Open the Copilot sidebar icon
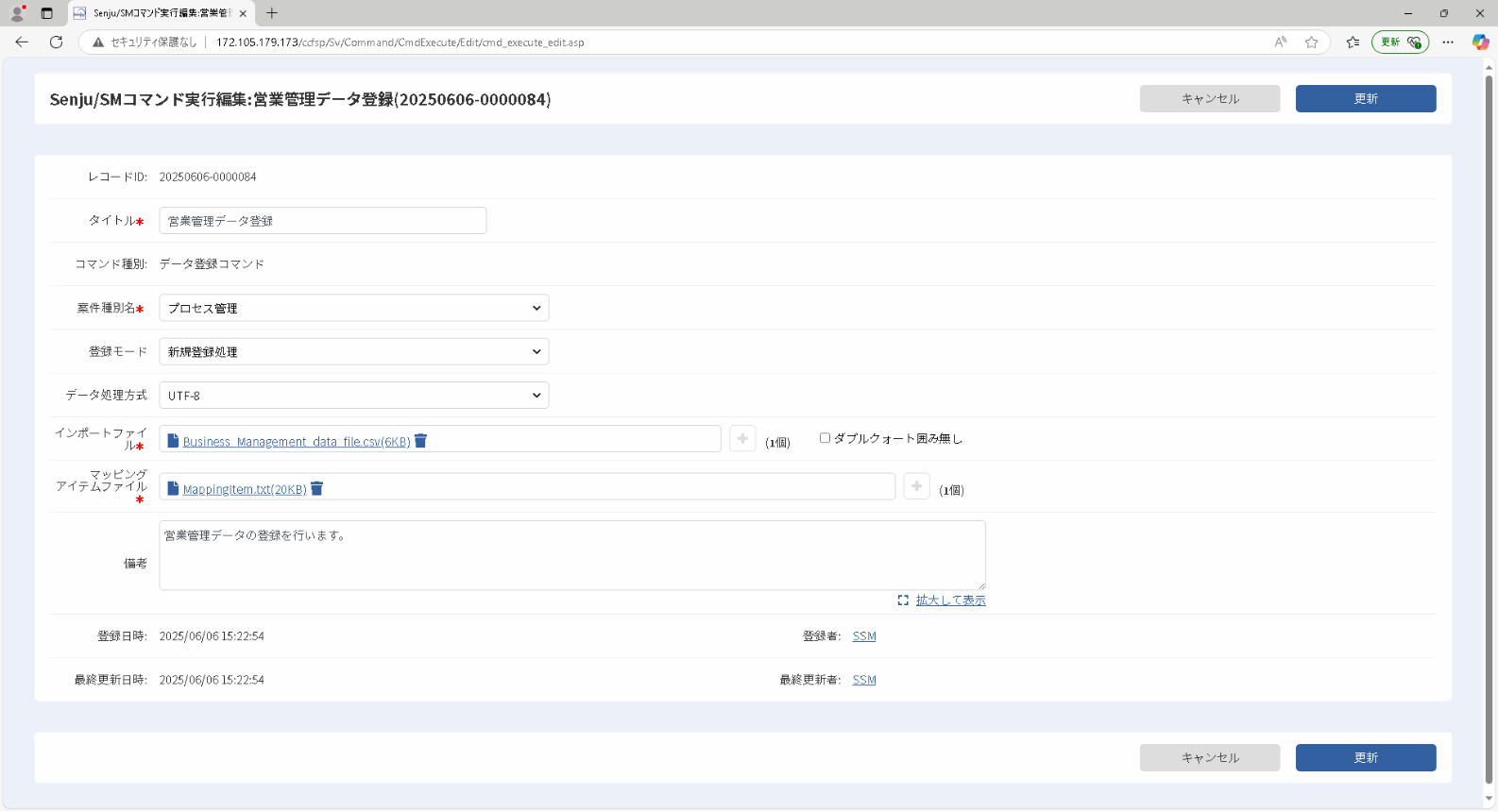The image size is (1498, 812). click(x=1480, y=42)
